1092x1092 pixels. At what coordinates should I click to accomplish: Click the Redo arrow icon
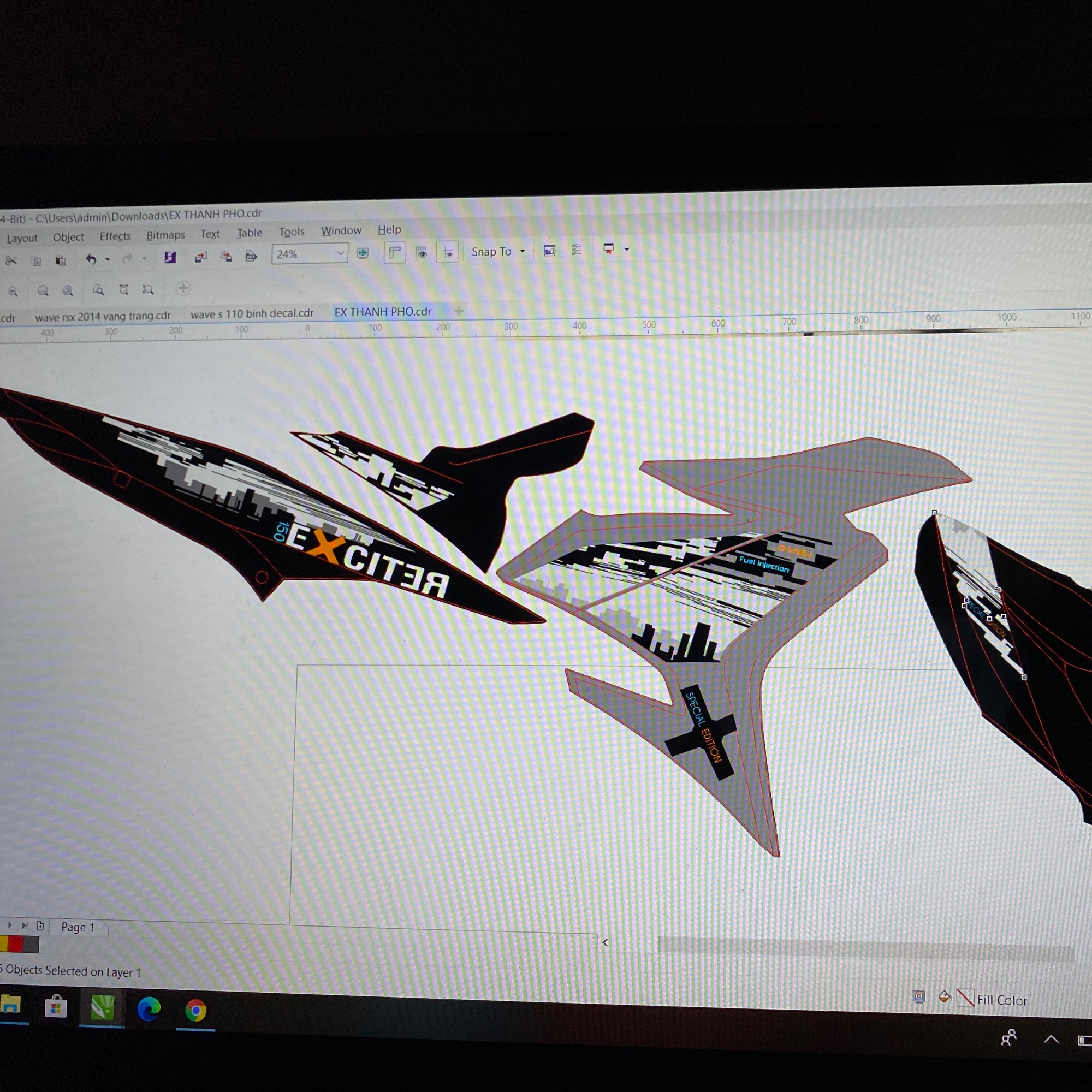coord(127,258)
